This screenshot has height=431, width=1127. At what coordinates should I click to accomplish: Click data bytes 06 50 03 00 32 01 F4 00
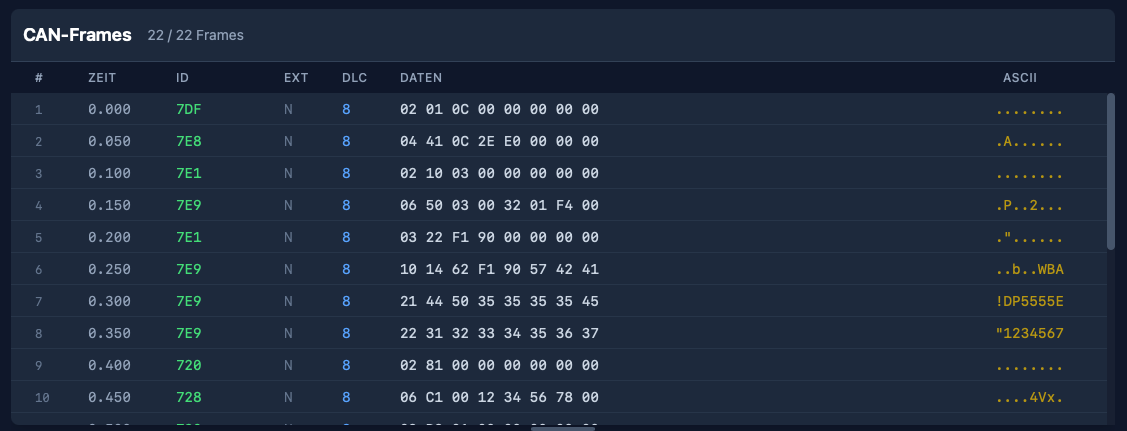coord(499,206)
